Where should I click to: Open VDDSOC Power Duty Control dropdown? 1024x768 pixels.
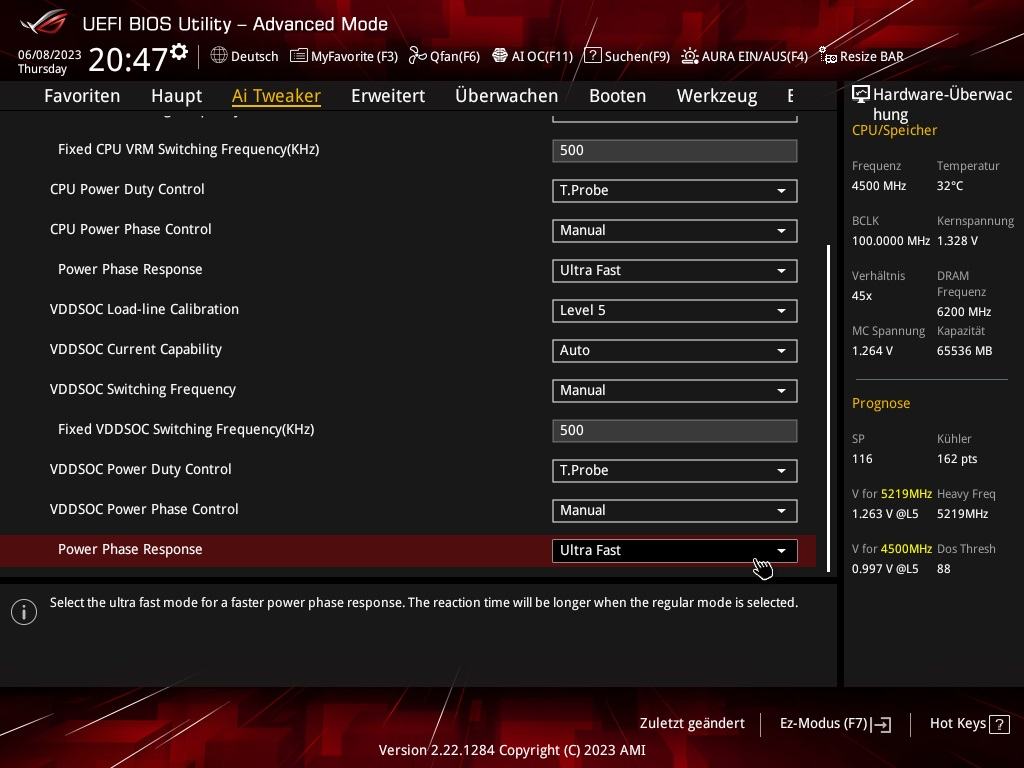tap(675, 471)
